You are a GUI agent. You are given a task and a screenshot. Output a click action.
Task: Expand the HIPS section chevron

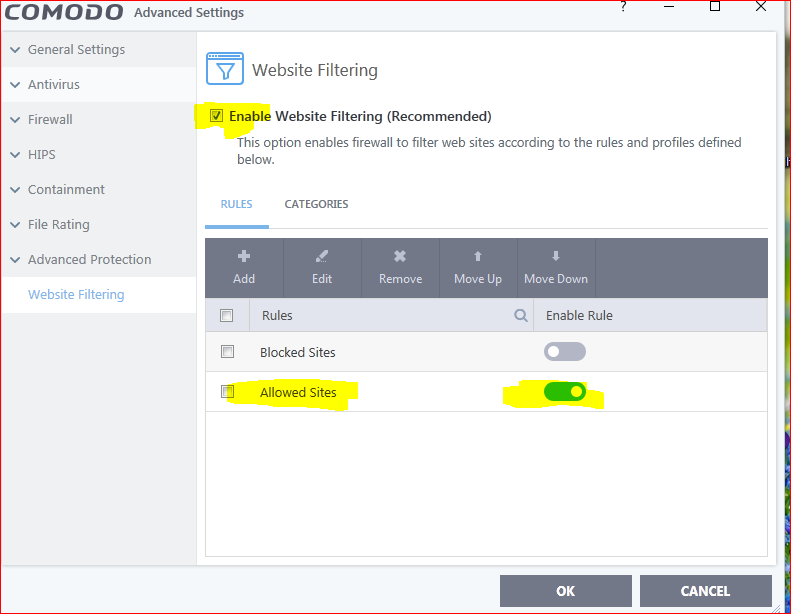pyautogui.click(x=15, y=155)
